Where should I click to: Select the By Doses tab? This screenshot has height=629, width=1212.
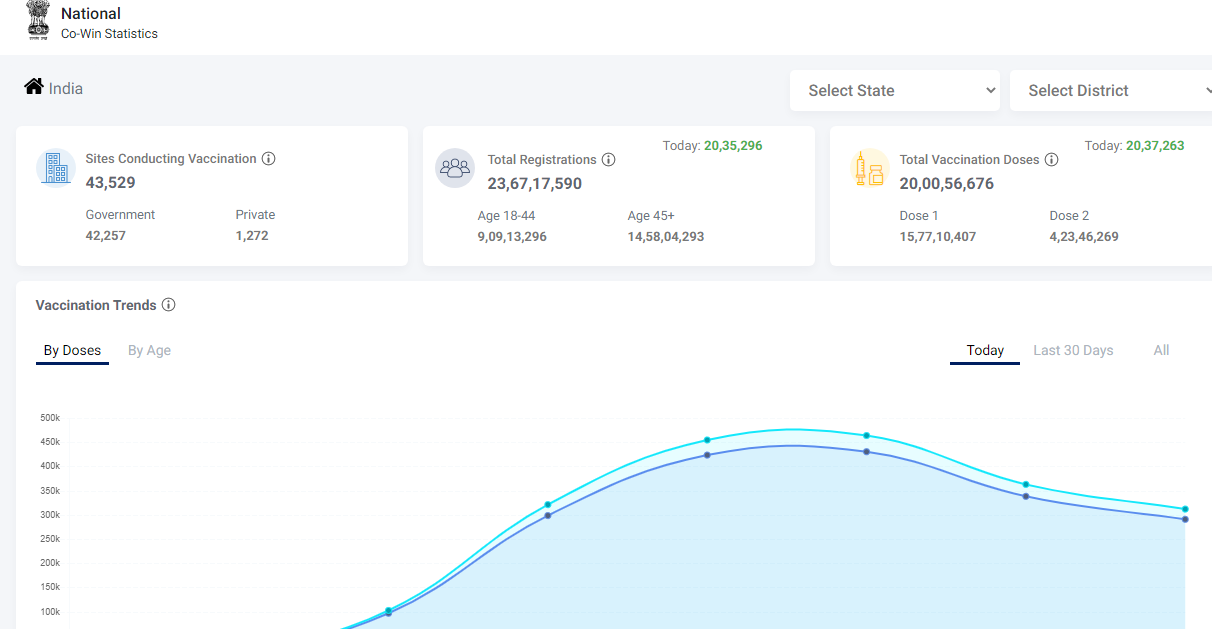[72, 350]
